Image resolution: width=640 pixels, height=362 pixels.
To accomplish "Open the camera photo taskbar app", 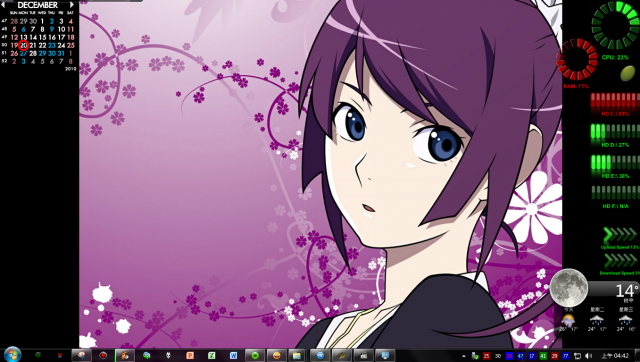I will click(363, 355).
